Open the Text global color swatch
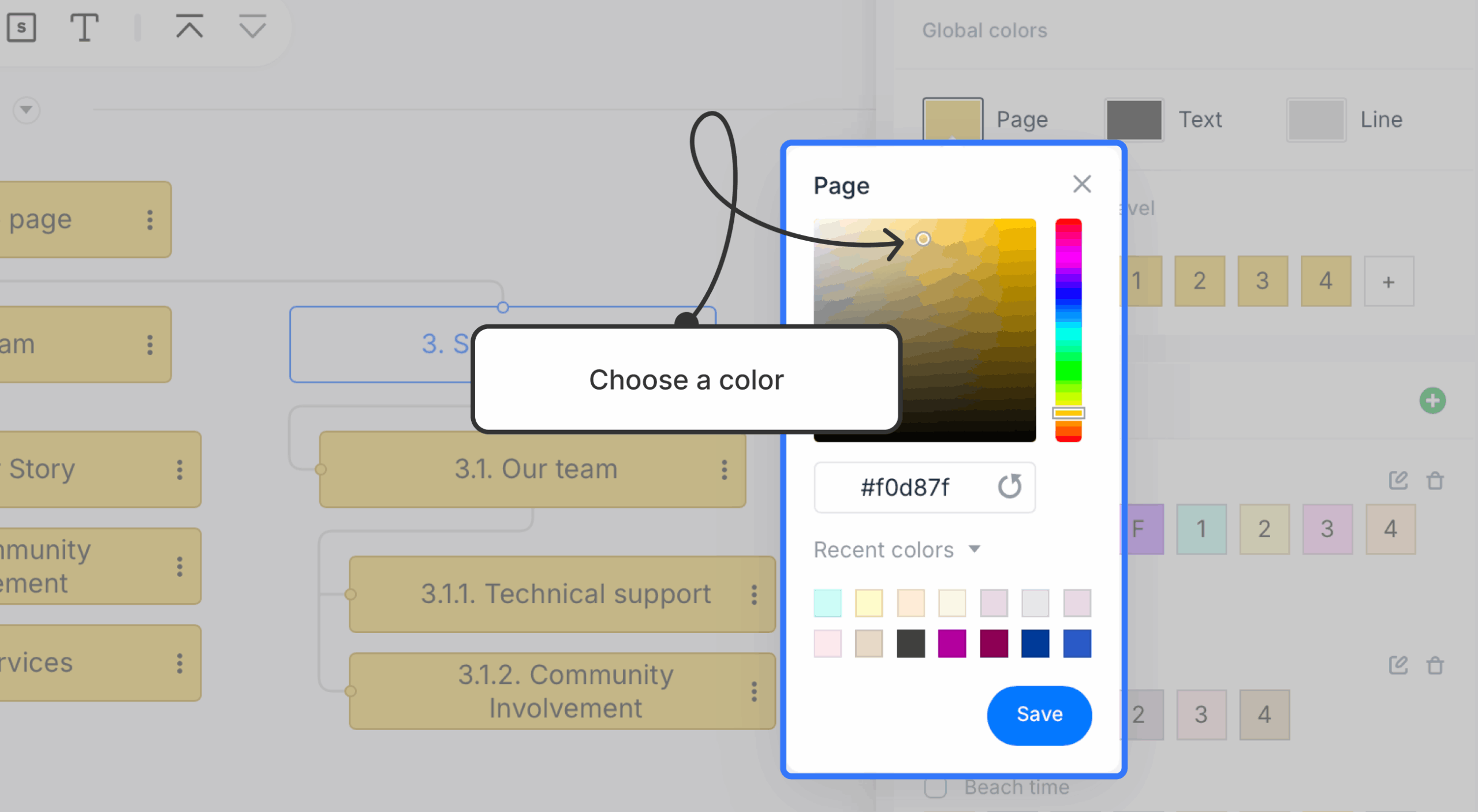 [x=1133, y=119]
